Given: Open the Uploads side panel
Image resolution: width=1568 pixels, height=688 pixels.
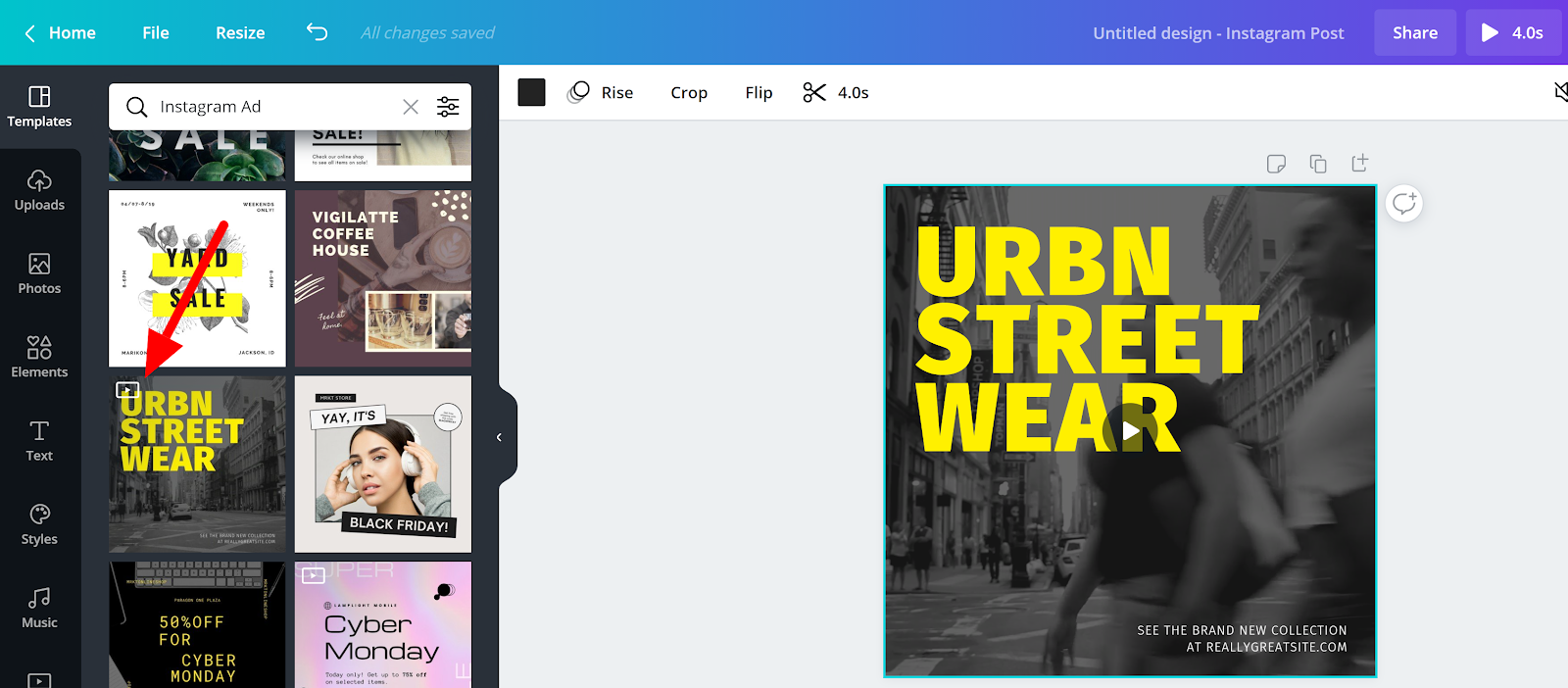Looking at the screenshot, I should (39, 190).
